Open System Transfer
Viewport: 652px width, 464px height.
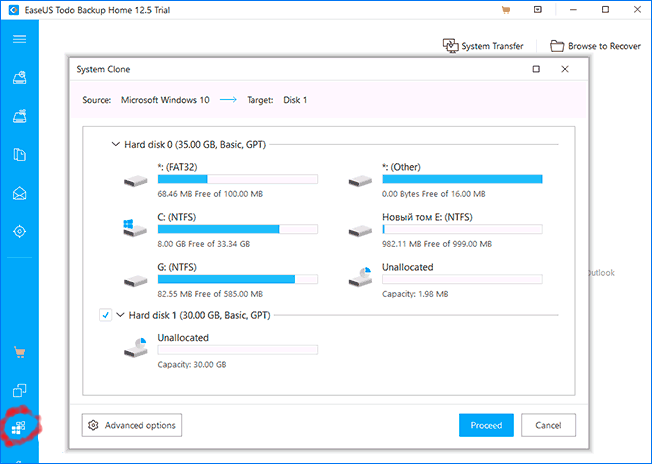pos(483,46)
